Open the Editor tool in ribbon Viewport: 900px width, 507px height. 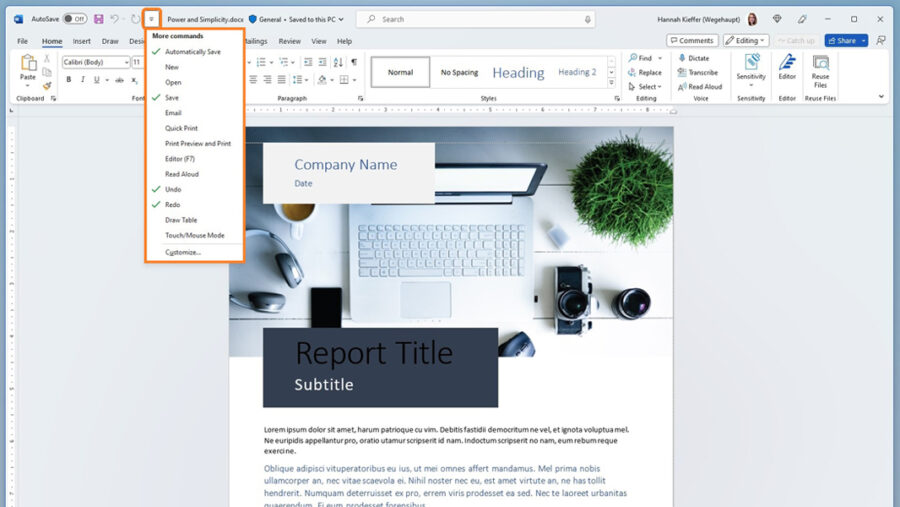point(787,65)
